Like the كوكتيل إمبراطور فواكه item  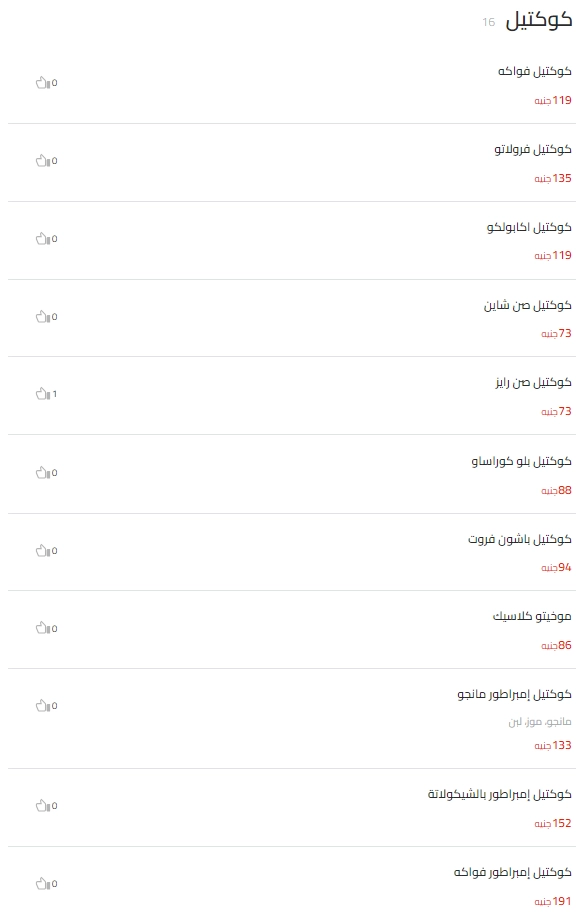click(x=43, y=884)
